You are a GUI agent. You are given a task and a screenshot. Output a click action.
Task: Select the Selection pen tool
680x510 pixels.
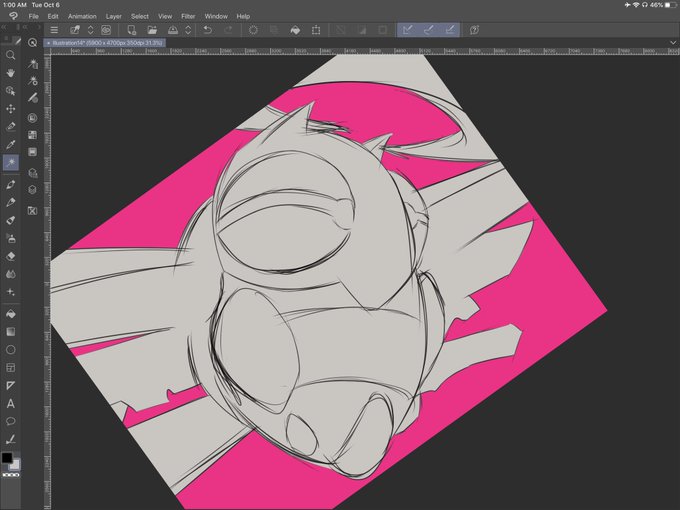10,126
